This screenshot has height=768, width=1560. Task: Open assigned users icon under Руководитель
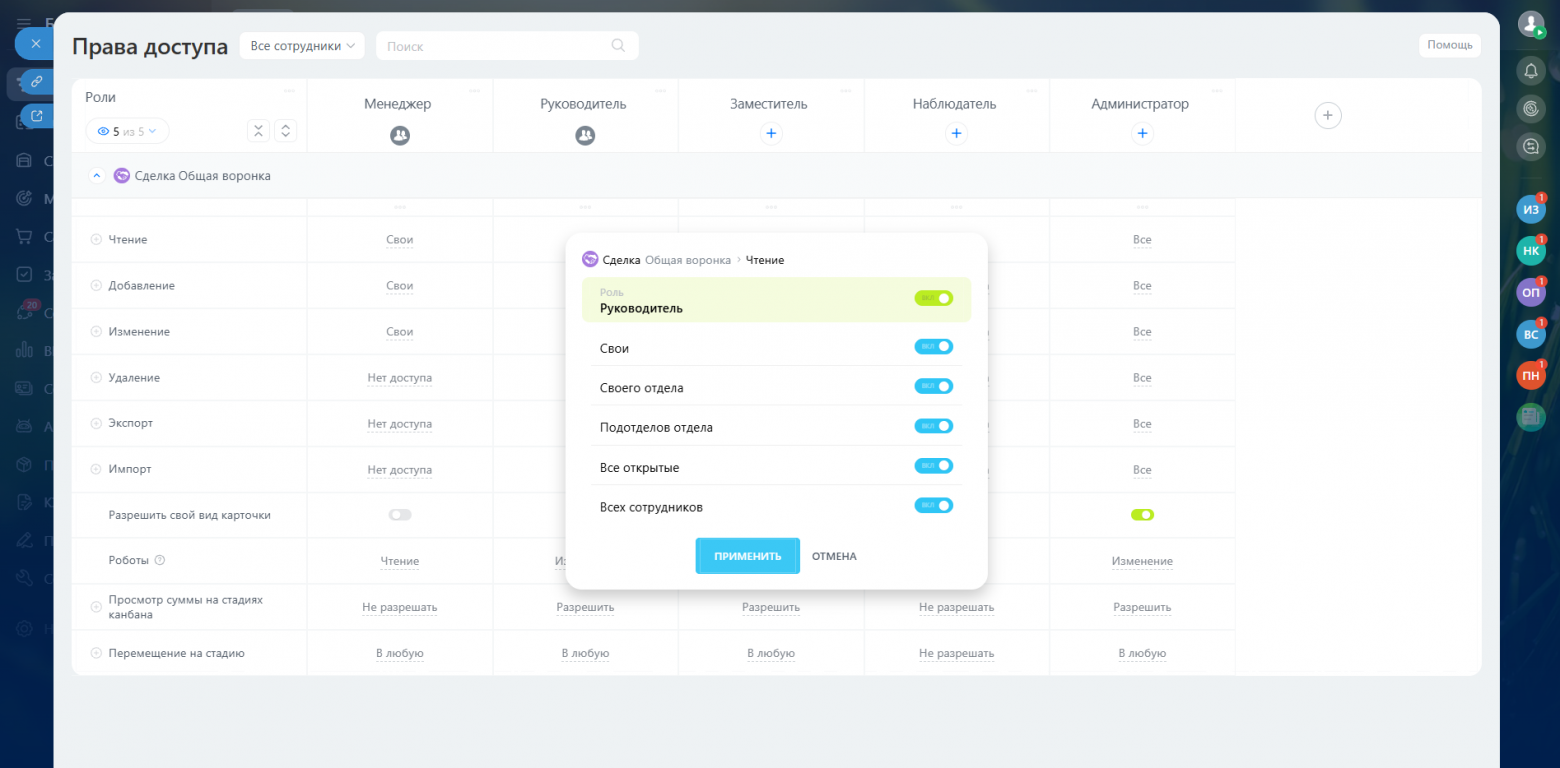[585, 134]
